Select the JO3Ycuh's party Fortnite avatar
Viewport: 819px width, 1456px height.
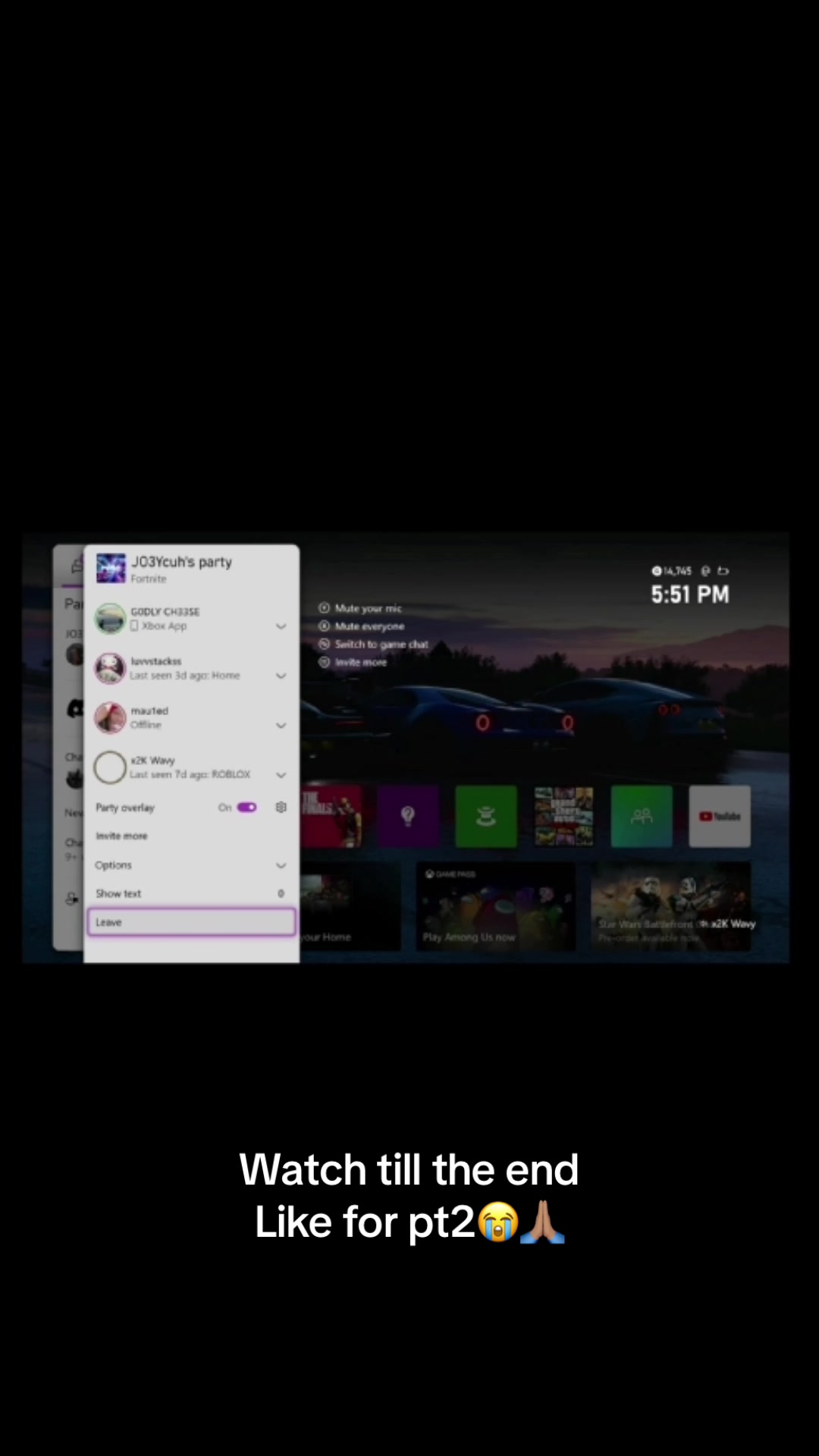(x=111, y=568)
